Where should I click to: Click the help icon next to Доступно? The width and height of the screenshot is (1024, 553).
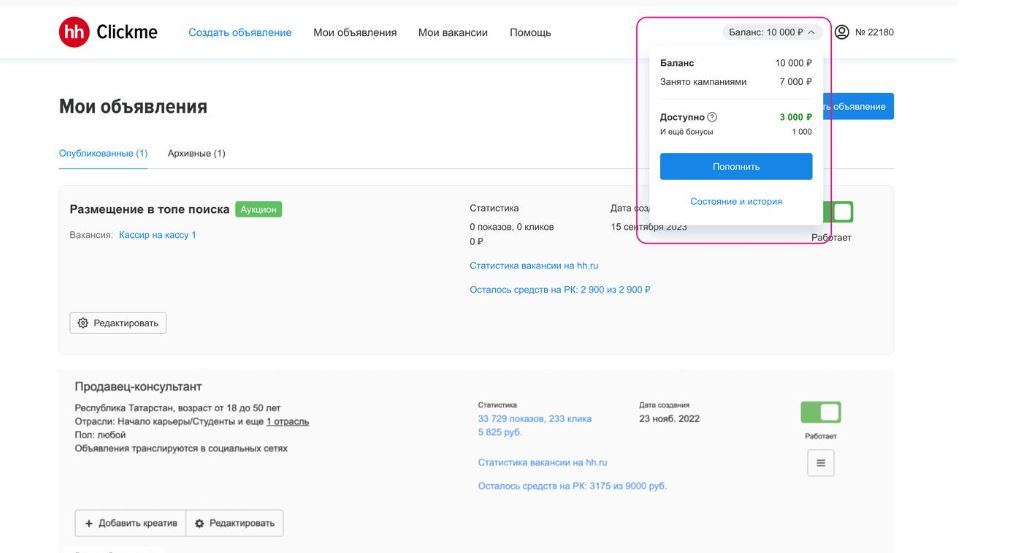tap(712, 117)
